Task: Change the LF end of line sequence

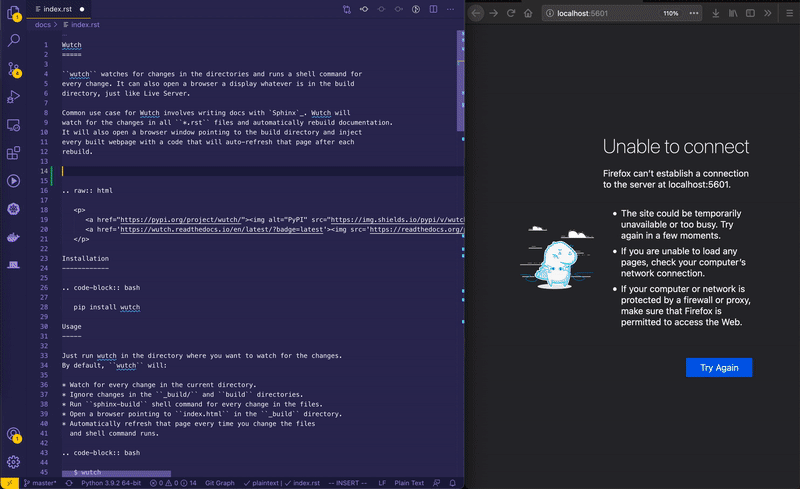Action: click(x=382, y=483)
